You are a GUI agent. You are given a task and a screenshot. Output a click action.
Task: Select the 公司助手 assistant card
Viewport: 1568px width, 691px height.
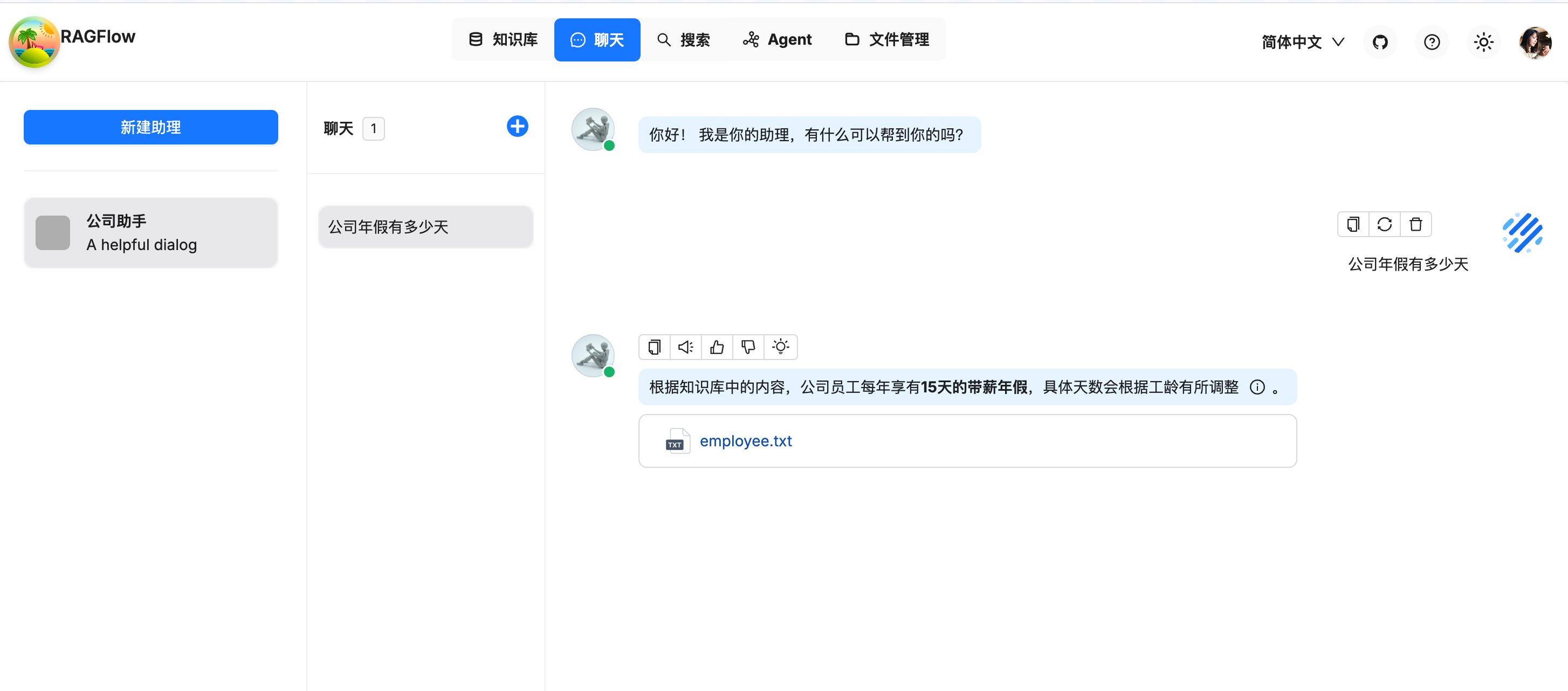[x=150, y=233]
